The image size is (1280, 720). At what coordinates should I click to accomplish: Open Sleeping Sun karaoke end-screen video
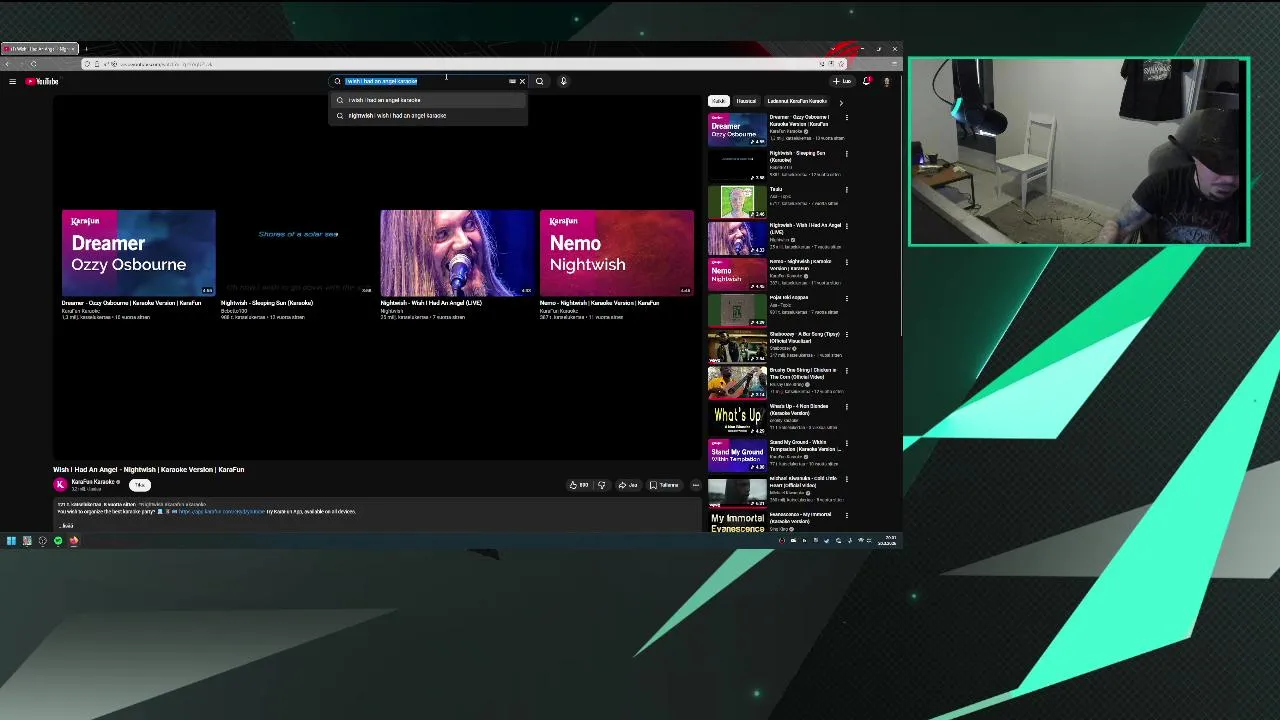(298, 252)
